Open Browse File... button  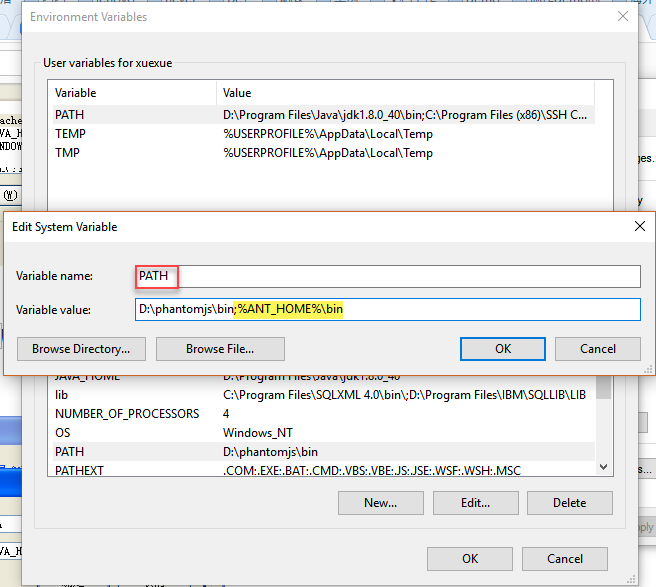pos(220,349)
